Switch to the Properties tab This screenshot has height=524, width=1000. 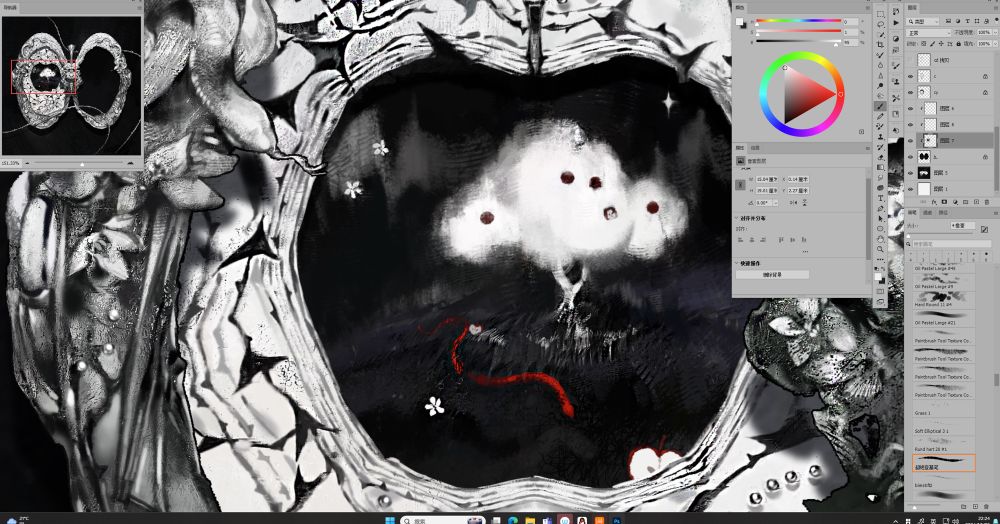[740, 148]
